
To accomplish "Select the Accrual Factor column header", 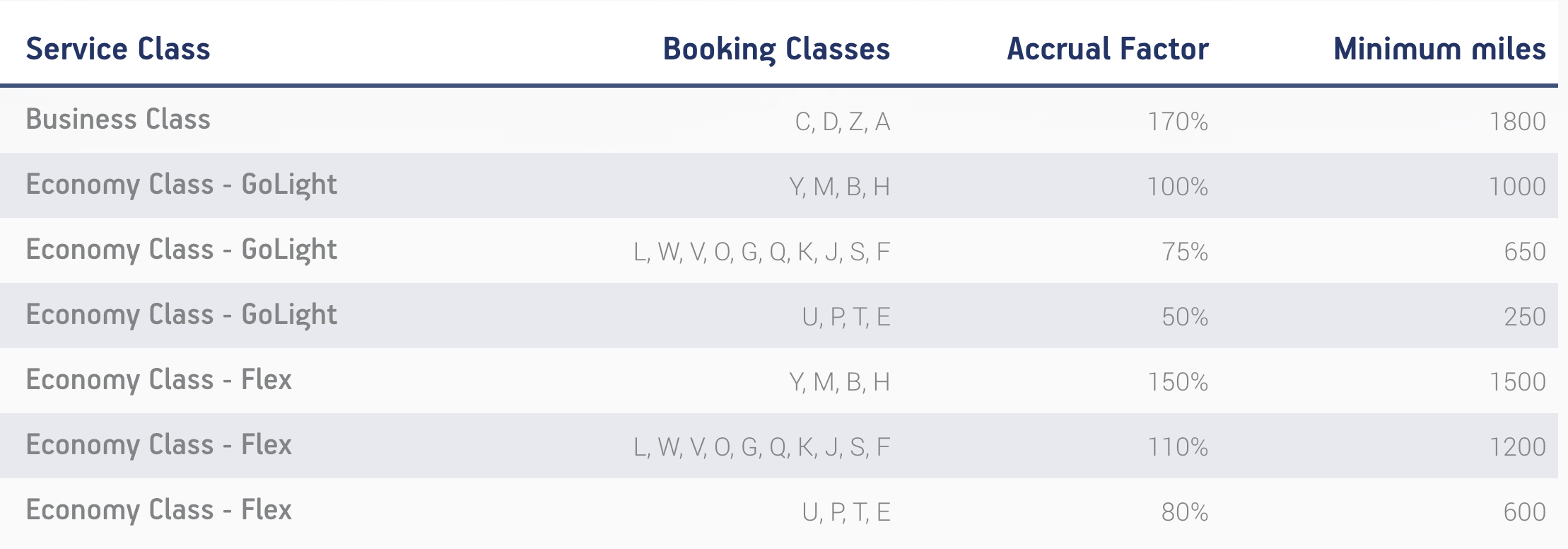I will coord(1107,49).
